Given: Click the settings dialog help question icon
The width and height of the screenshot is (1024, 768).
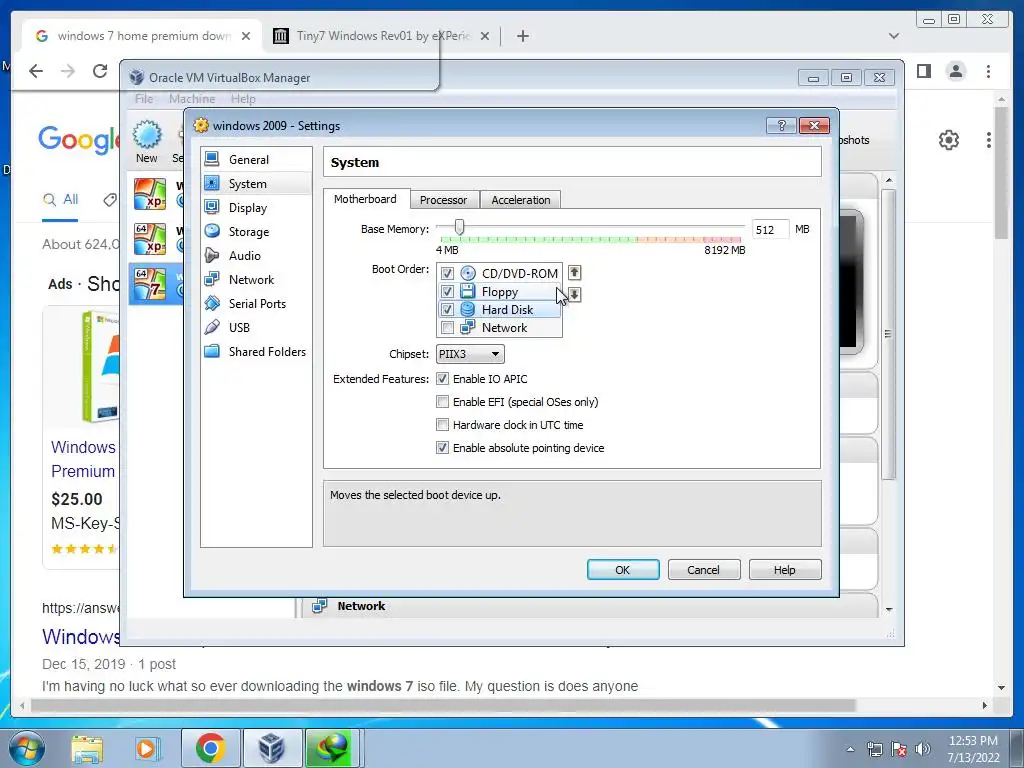Looking at the screenshot, I should (x=781, y=125).
